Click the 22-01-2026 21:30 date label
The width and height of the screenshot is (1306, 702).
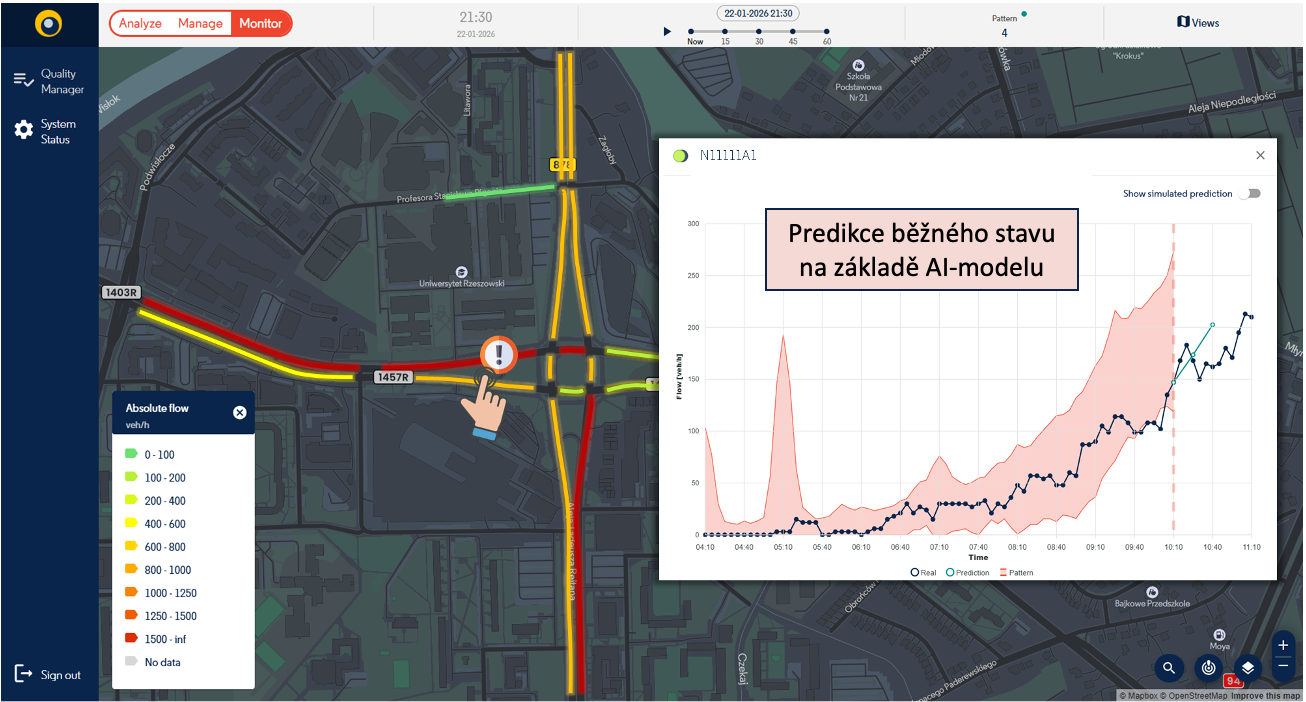pyautogui.click(x=758, y=13)
